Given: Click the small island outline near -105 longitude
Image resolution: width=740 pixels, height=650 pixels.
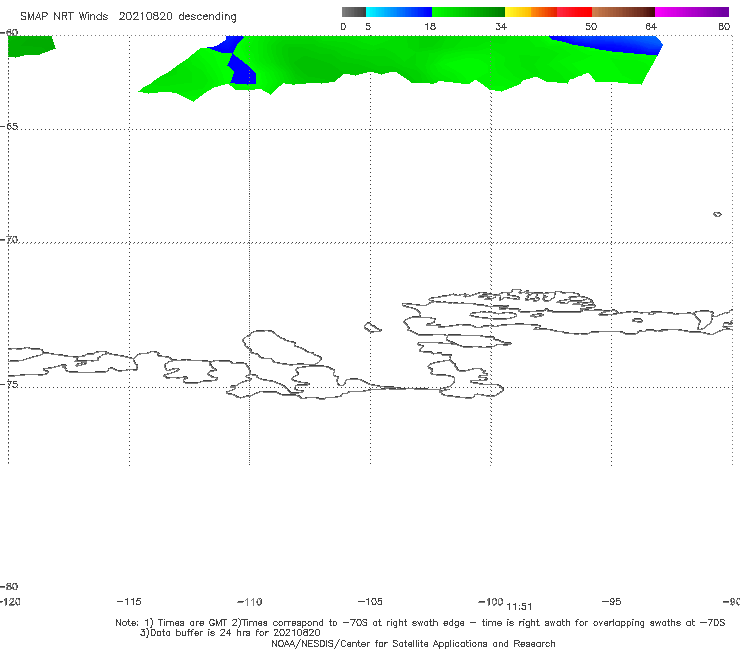Looking at the screenshot, I should point(372,327).
